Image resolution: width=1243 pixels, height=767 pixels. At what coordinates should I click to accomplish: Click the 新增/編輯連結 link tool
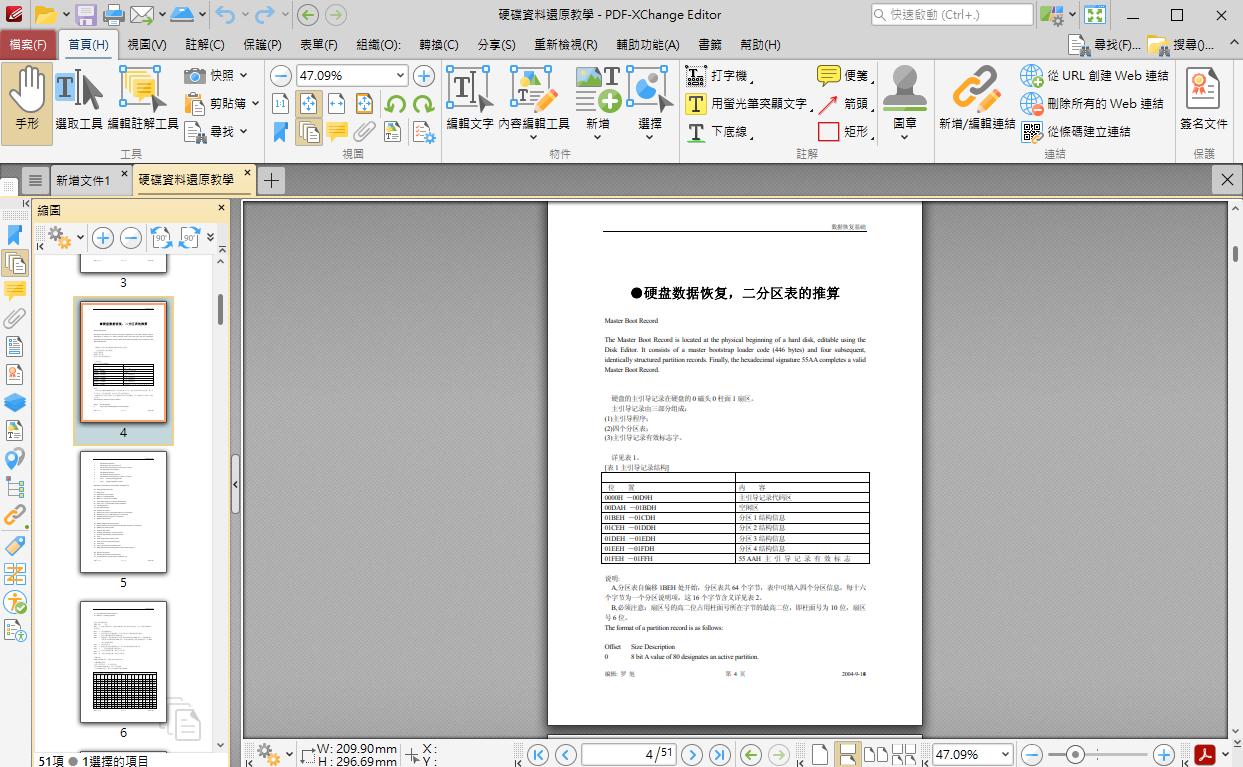click(976, 99)
